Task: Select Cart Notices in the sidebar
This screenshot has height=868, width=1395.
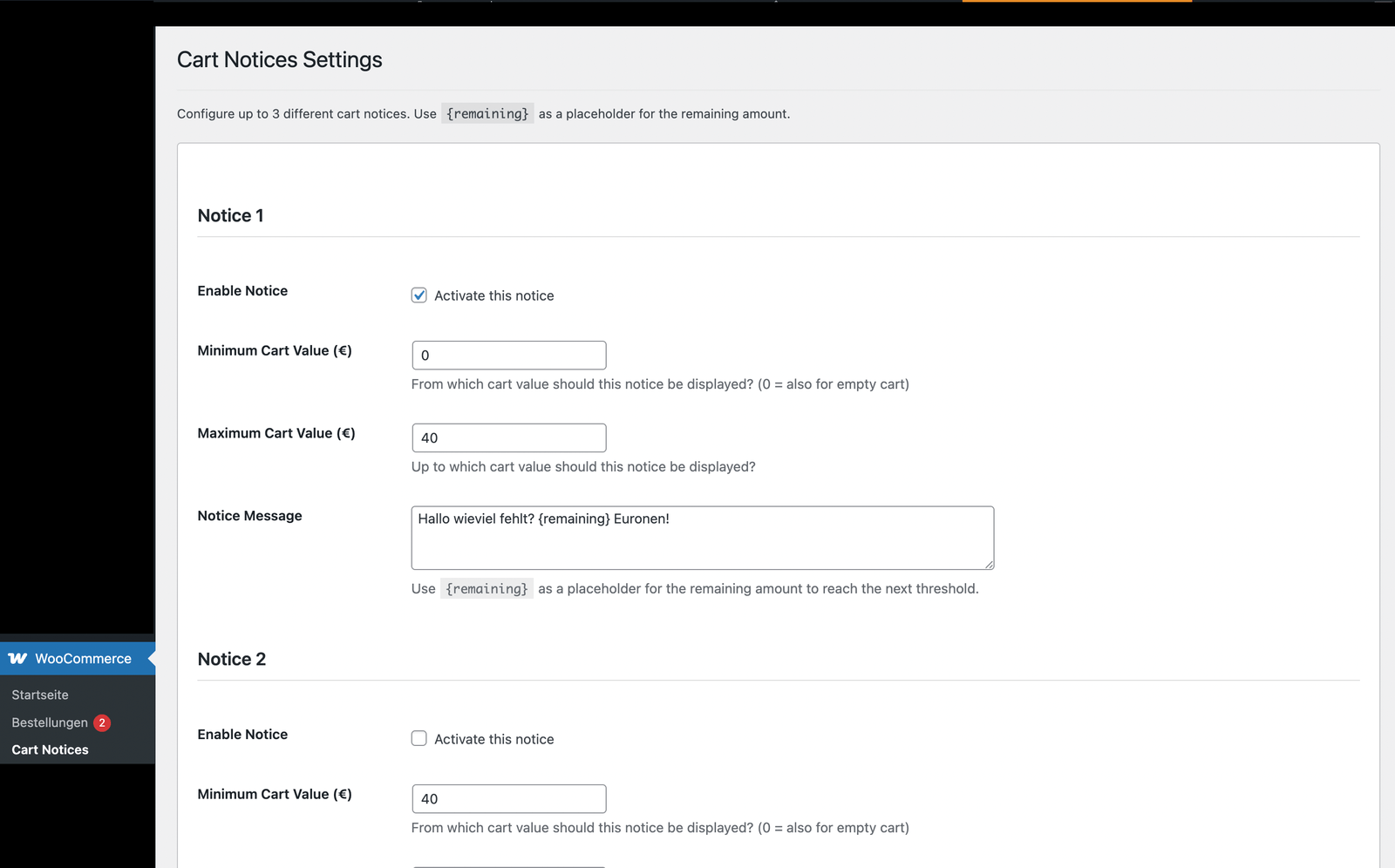Action: (50, 749)
